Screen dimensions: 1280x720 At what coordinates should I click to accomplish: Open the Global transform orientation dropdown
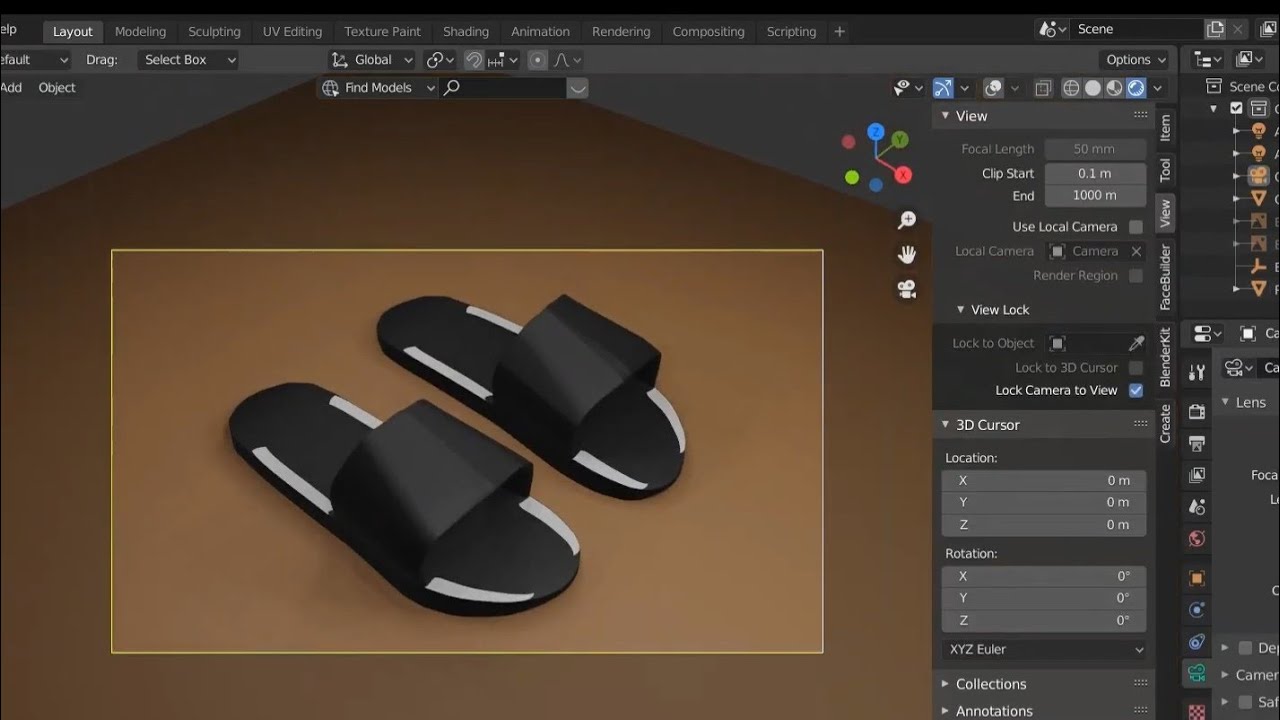click(x=372, y=60)
